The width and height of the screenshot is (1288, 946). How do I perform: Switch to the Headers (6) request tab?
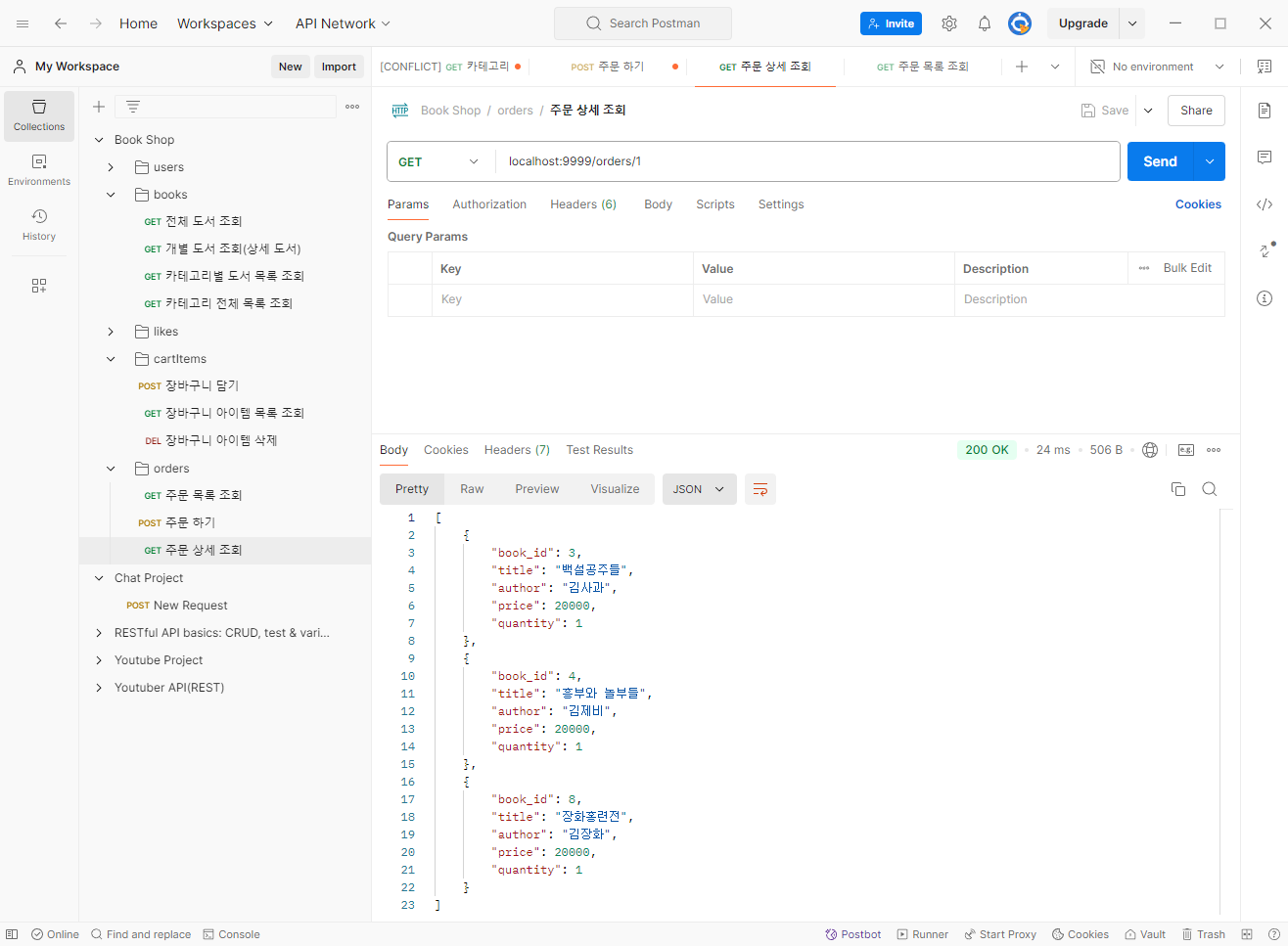(x=583, y=204)
